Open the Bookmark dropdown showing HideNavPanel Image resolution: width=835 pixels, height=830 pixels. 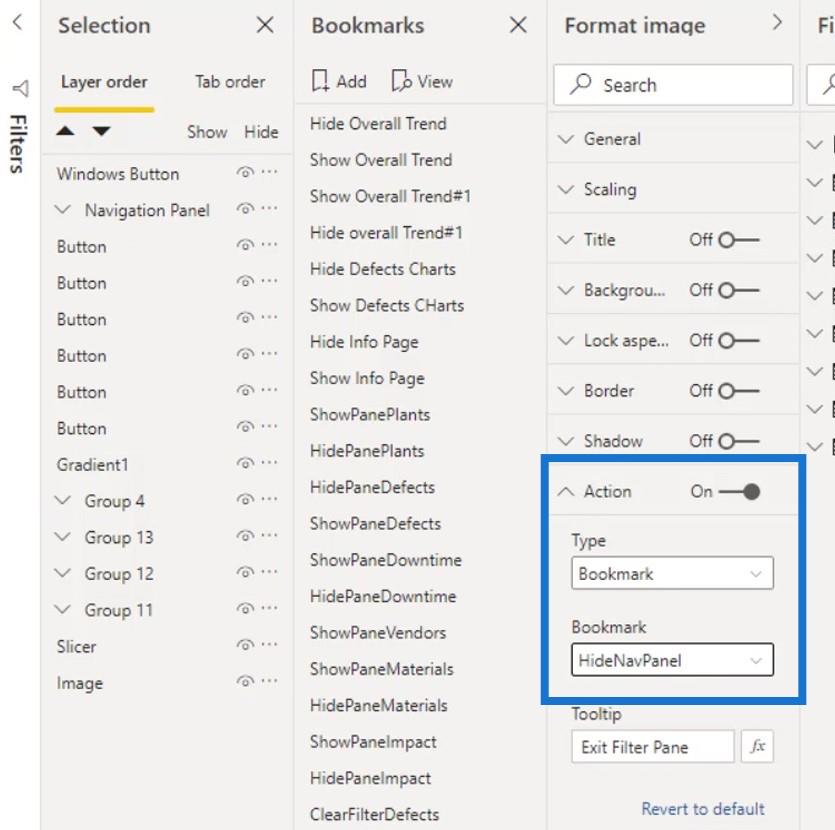pyautogui.click(x=672, y=660)
